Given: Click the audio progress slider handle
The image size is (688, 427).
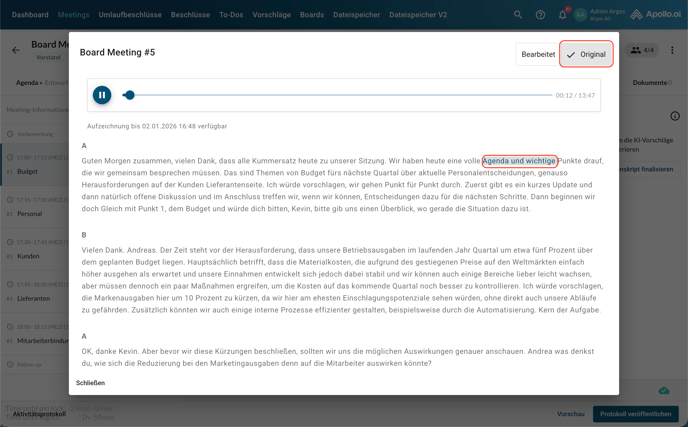Looking at the screenshot, I should 129,95.
